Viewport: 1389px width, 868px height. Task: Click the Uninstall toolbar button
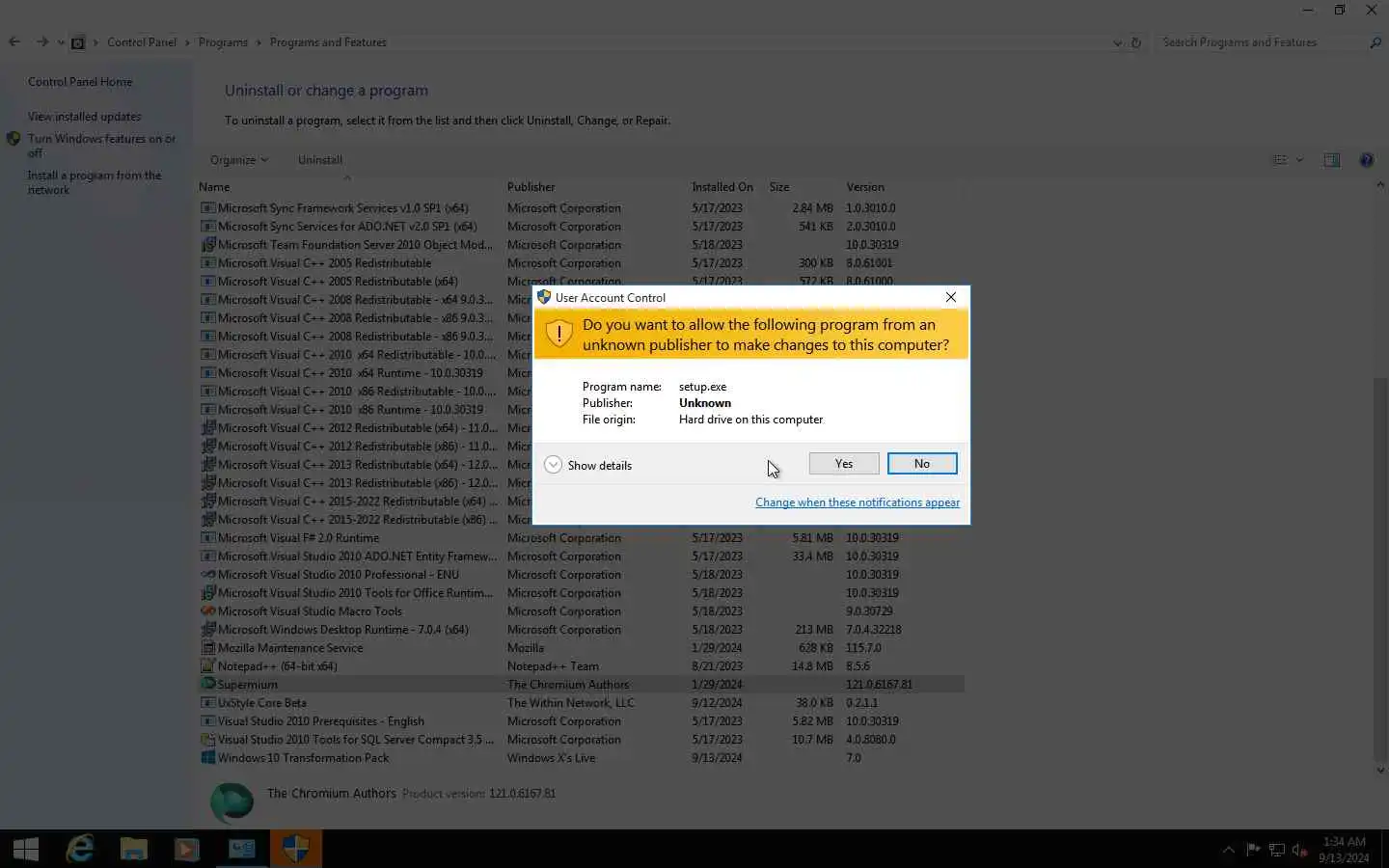320,160
